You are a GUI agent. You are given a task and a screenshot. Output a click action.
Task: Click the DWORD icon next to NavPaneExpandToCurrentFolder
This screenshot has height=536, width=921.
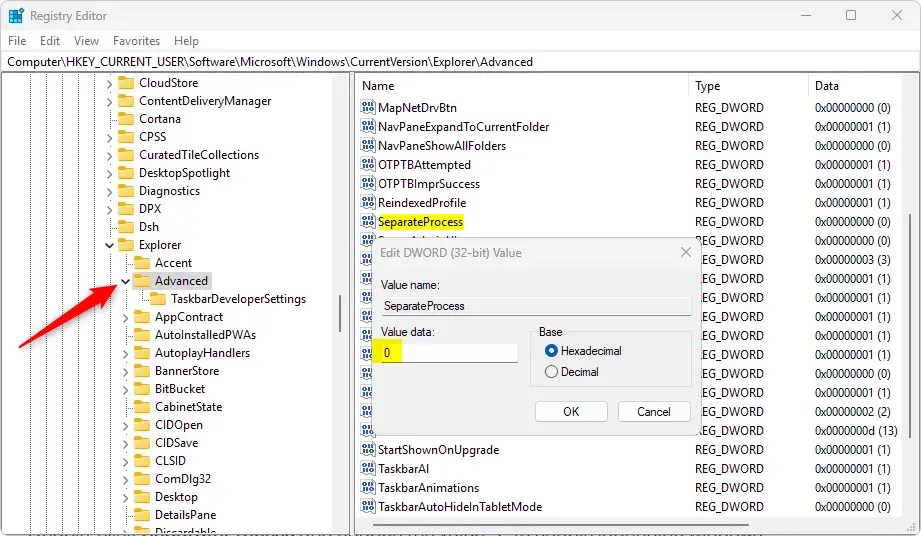coord(368,126)
